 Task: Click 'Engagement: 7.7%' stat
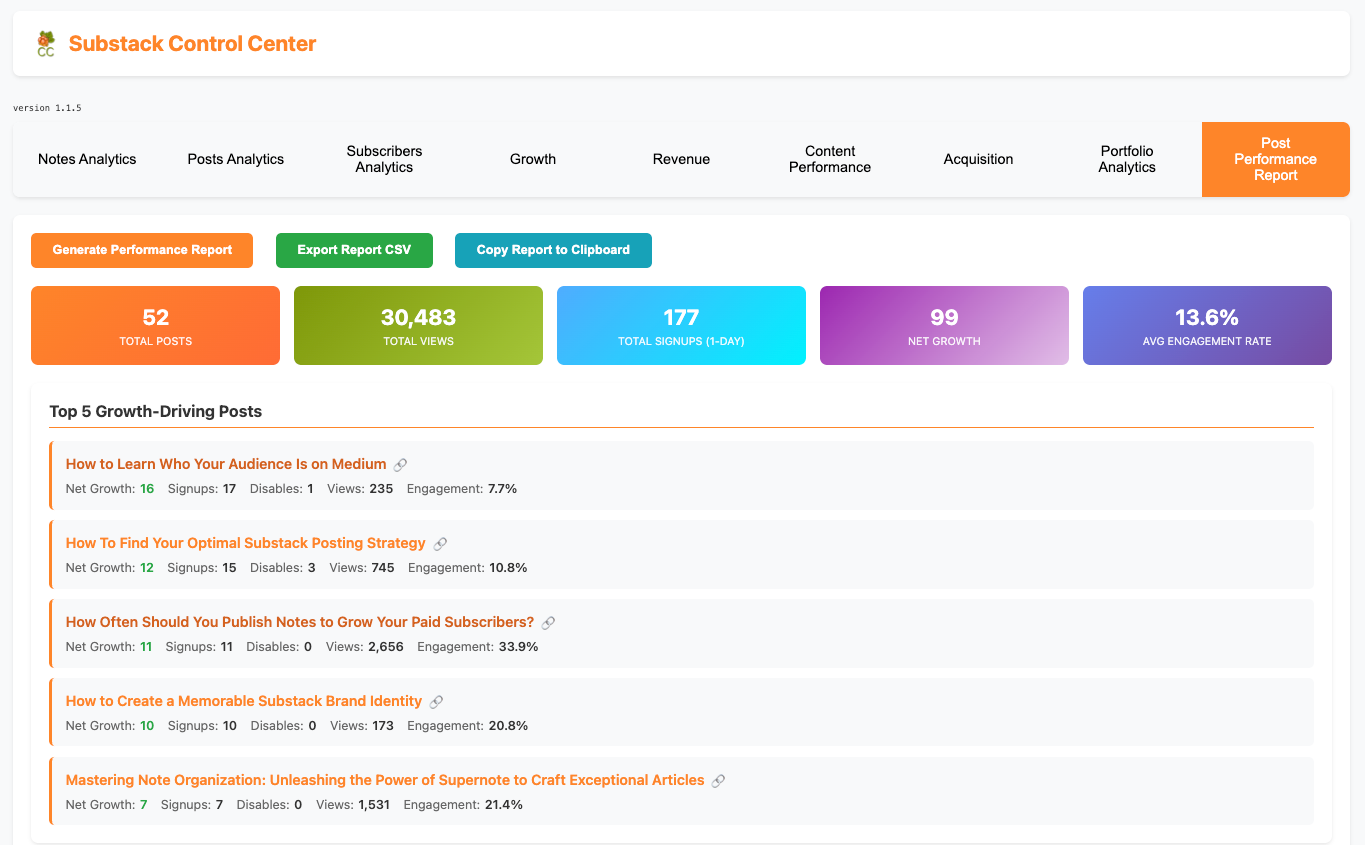(x=462, y=489)
